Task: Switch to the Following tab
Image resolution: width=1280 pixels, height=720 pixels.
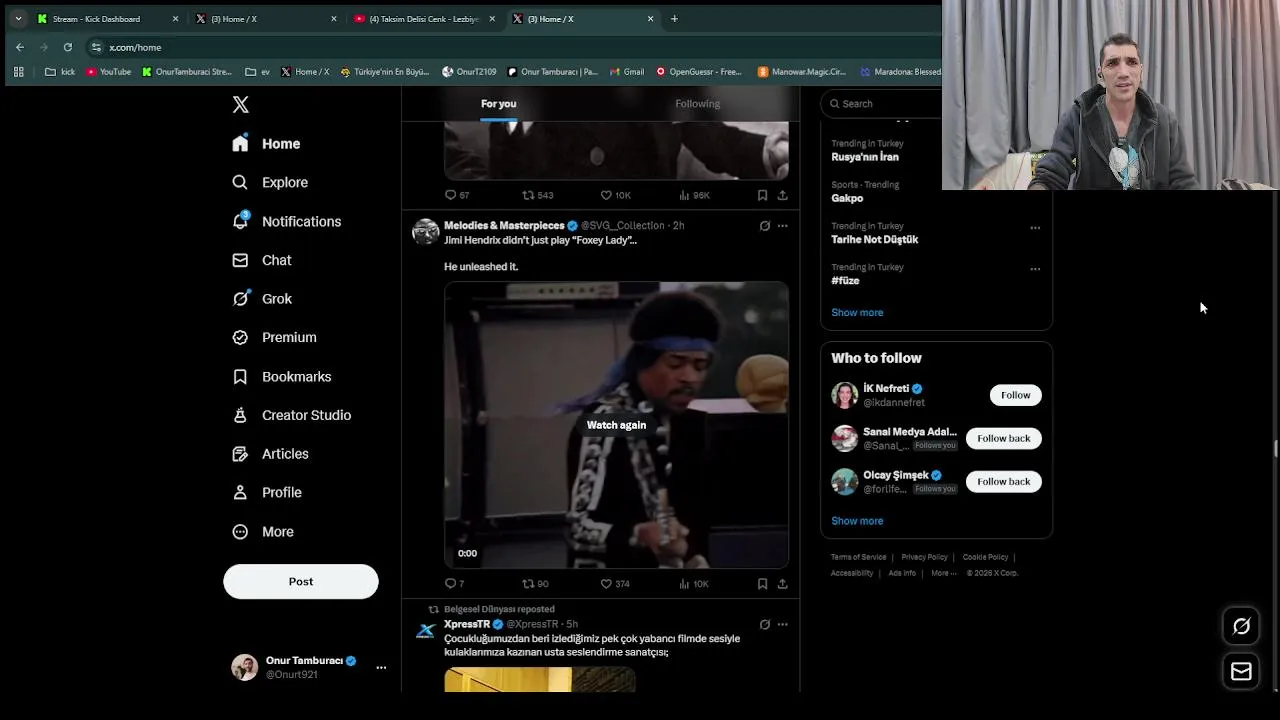Action: [x=697, y=104]
